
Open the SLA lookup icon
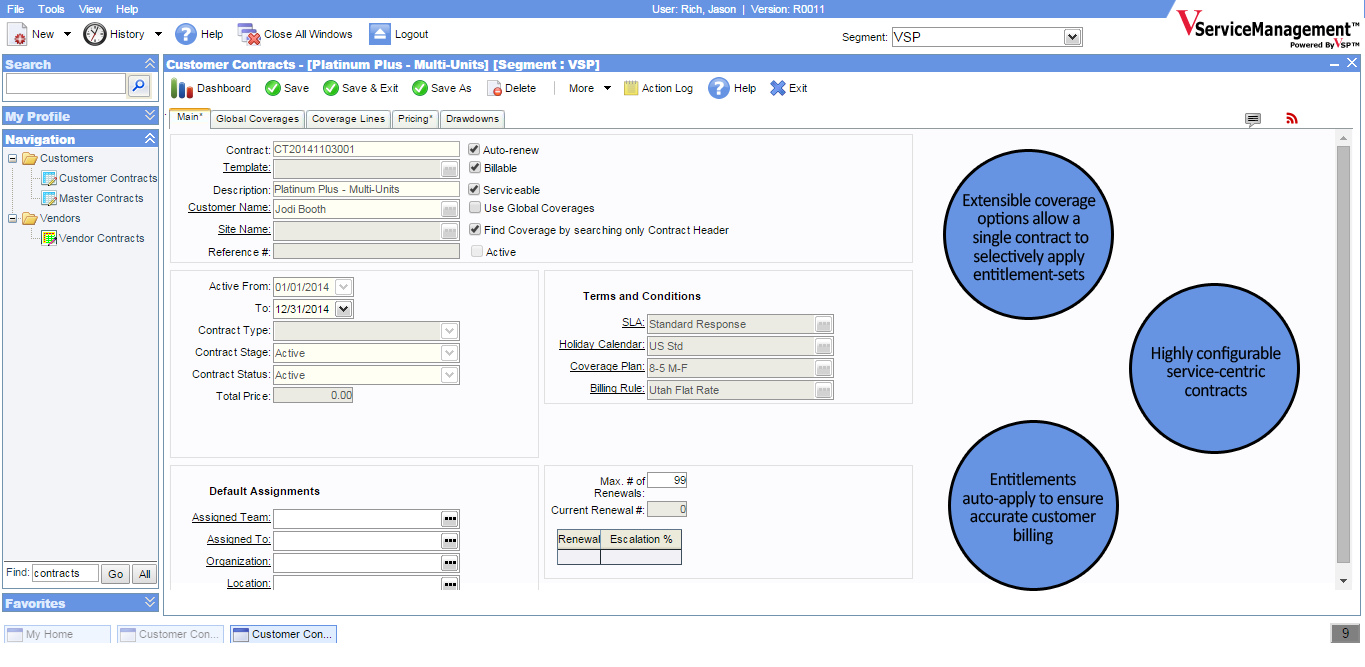pos(824,324)
